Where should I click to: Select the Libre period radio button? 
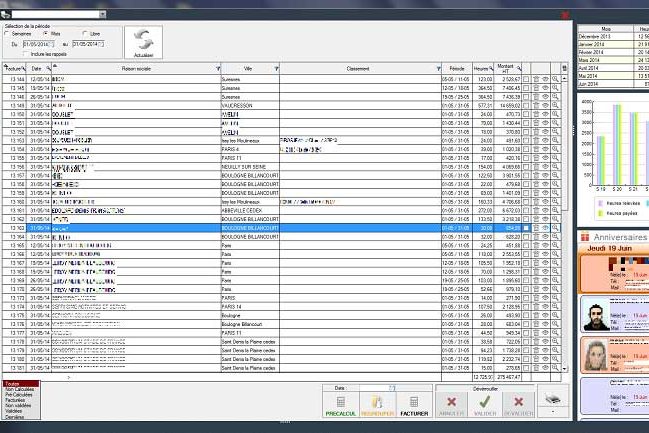pyautogui.click(x=86, y=33)
